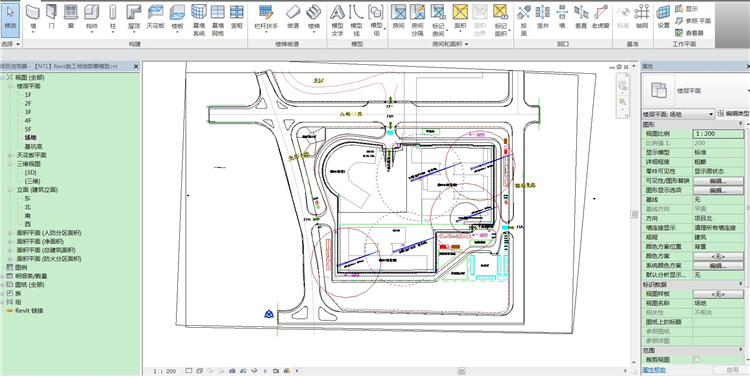750x376 pixels.
Task: Select the 门 (Door) tool
Action: pos(52,18)
